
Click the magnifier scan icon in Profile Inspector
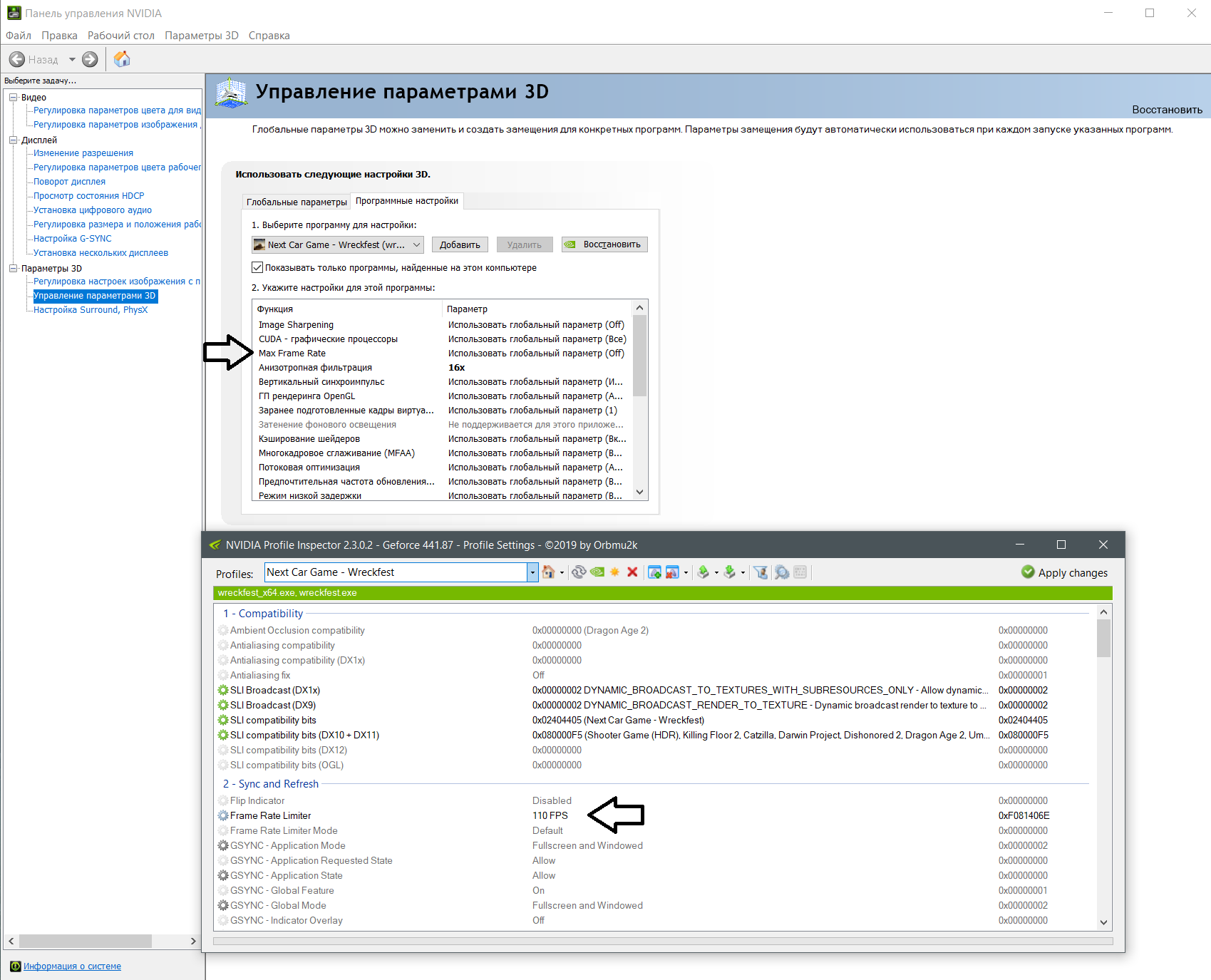point(782,572)
